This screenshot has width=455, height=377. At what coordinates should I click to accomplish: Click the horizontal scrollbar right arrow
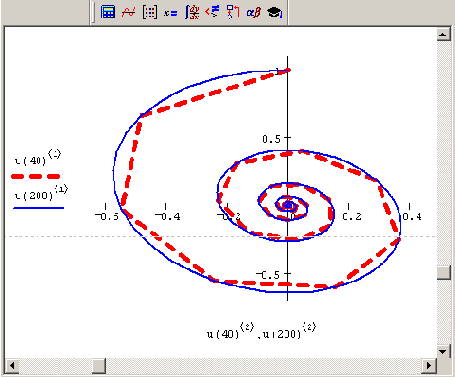click(429, 366)
